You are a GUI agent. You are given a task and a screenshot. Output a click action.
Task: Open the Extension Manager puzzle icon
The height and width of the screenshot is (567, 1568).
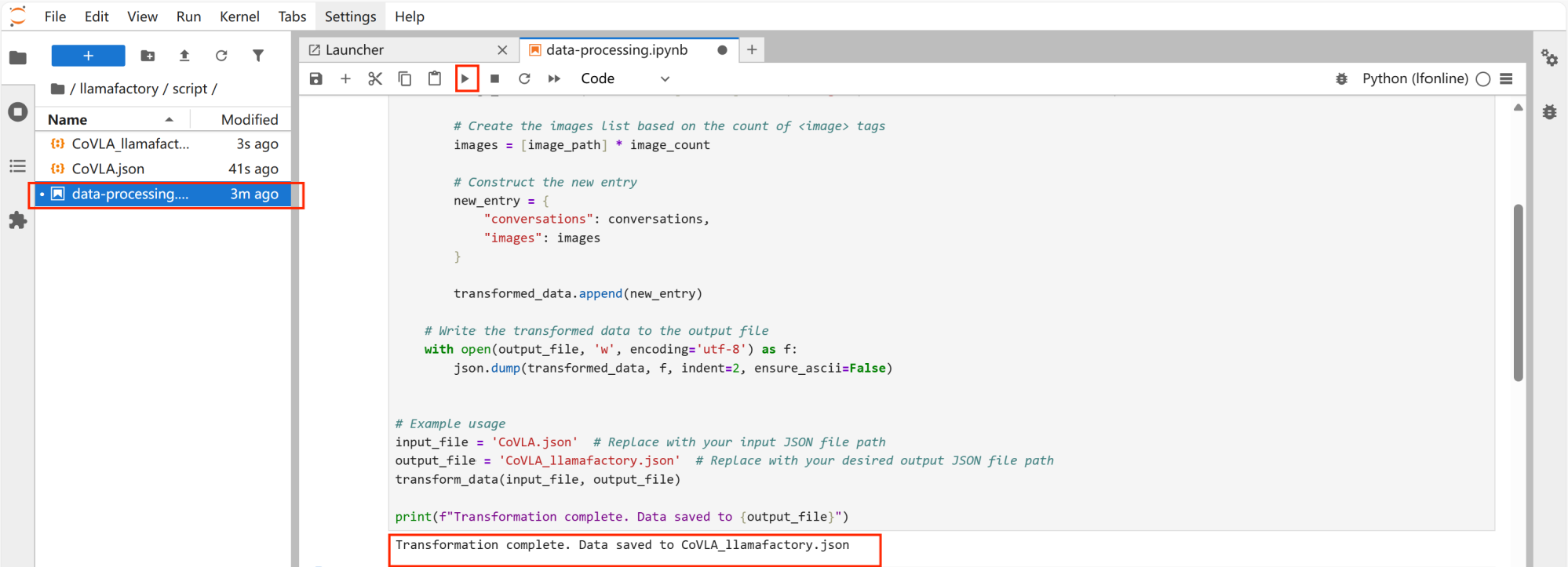click(x=17, y=220)
